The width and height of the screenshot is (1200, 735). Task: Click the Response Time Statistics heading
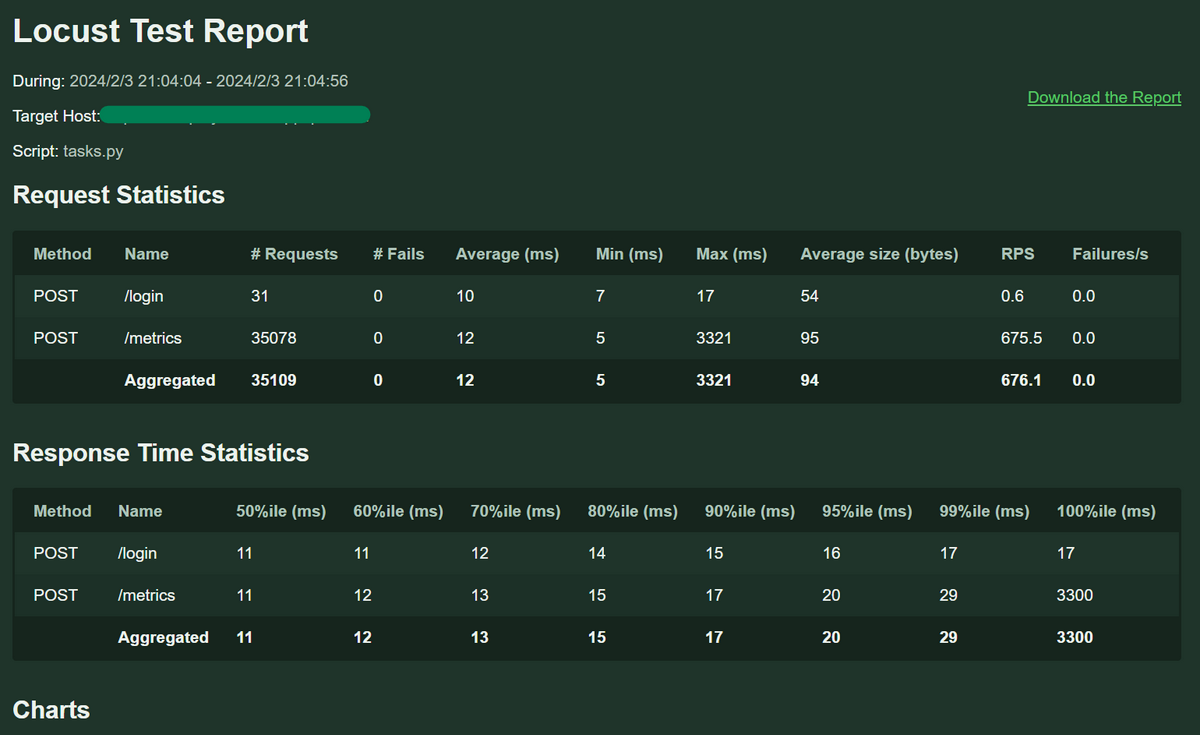(x=161, y=453)
